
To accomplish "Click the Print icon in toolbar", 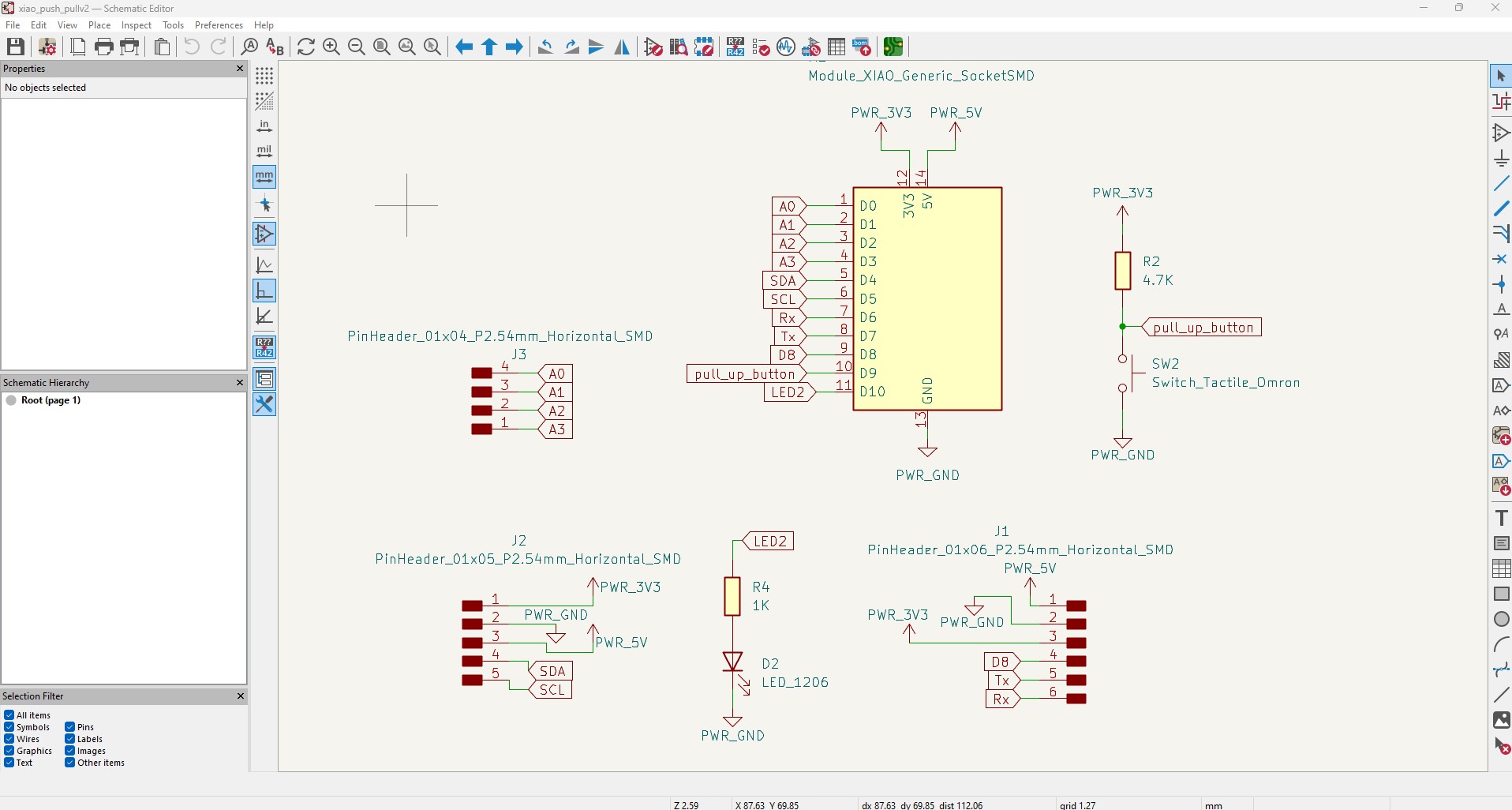I will pos(103,47).
